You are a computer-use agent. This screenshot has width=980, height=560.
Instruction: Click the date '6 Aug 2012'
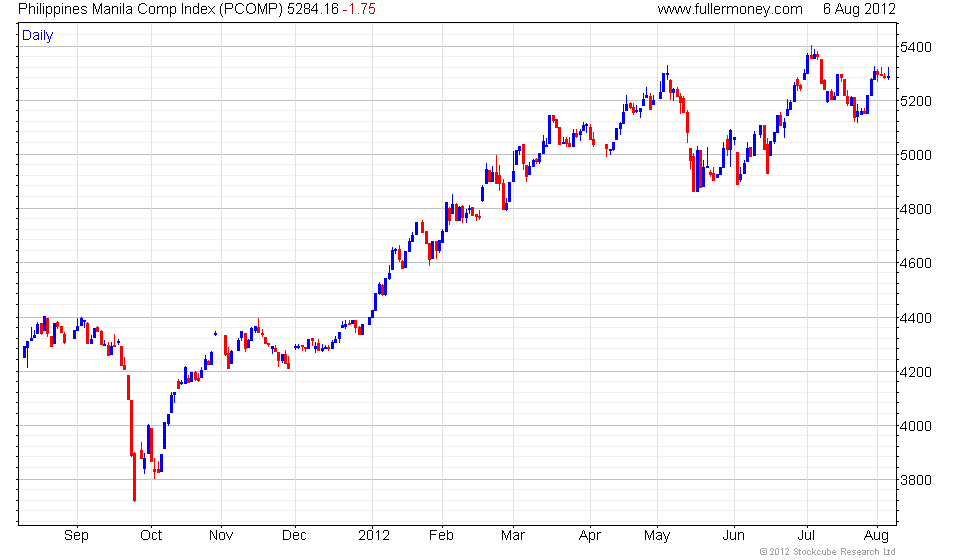tap(859, 9)
